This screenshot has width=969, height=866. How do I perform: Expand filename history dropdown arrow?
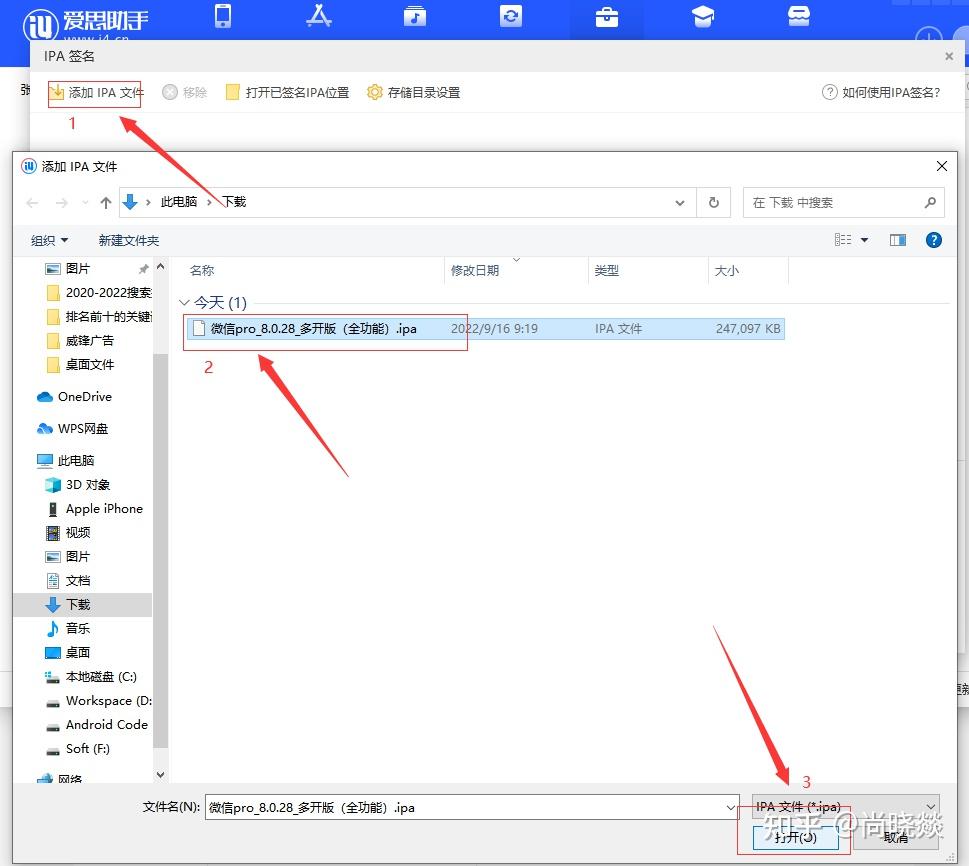click(730, 808)
